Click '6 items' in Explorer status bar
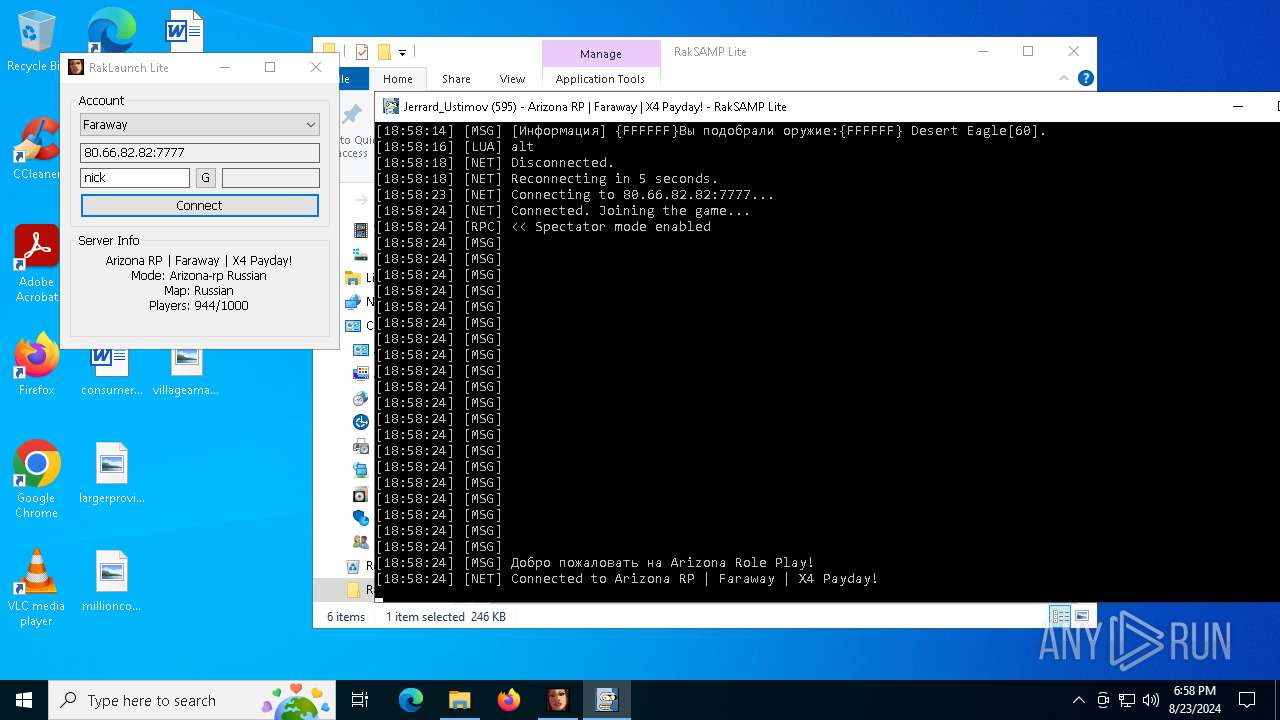Image resolution: width=1280 pixels, height=720 pixels. coord(346,617)
